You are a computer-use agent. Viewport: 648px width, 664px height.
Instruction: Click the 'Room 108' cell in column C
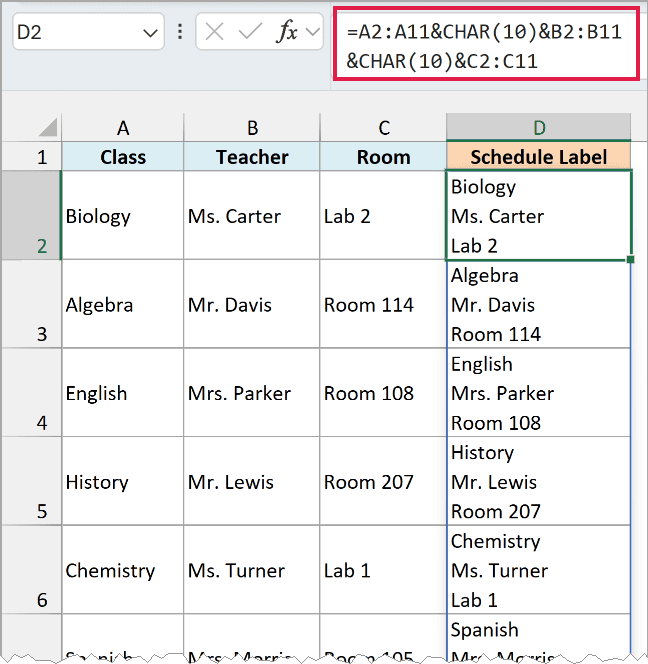383,393
